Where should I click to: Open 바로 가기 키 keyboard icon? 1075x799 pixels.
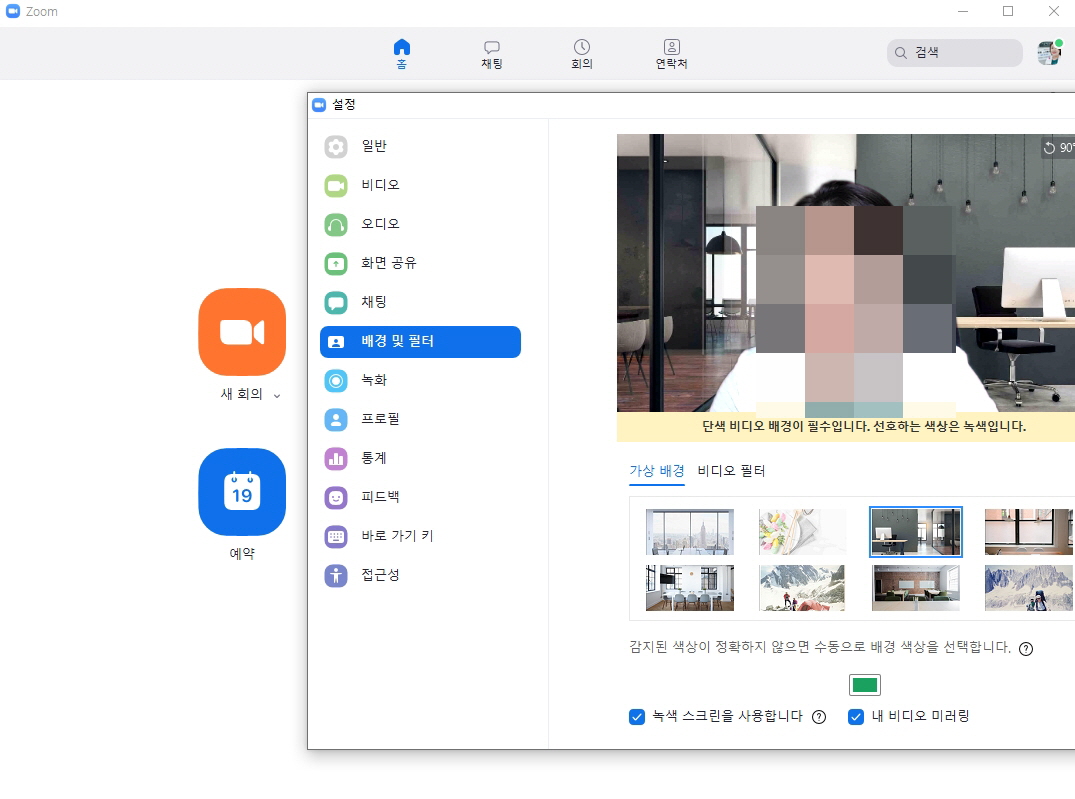click(x=336, y=536)
